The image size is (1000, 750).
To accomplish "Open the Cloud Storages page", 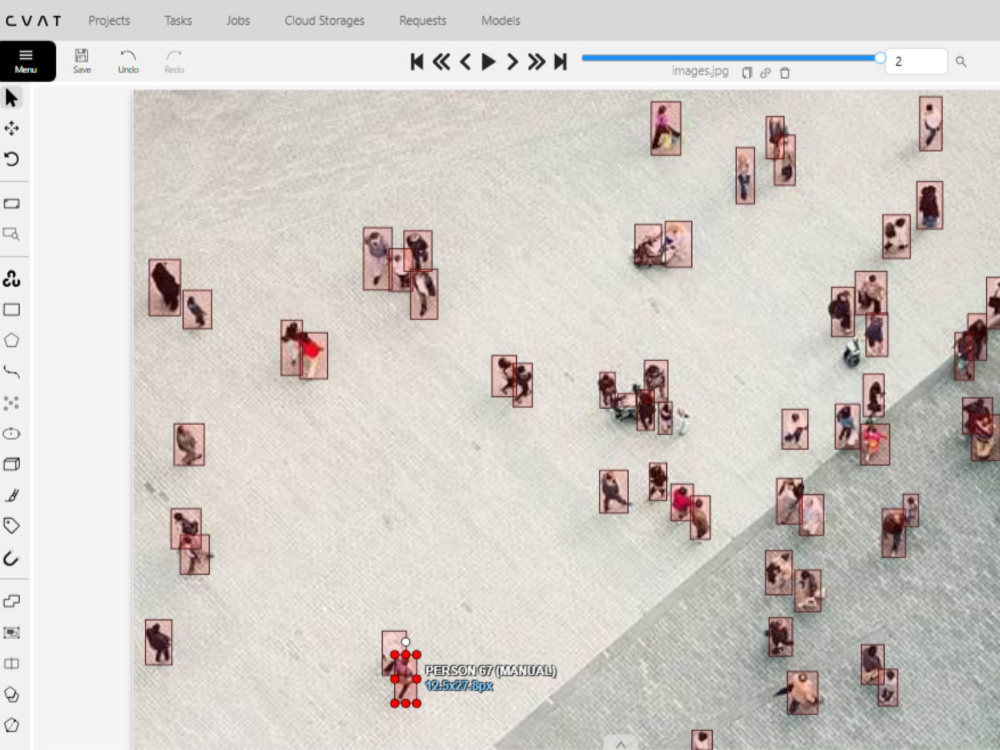I will tap(325, 20).
